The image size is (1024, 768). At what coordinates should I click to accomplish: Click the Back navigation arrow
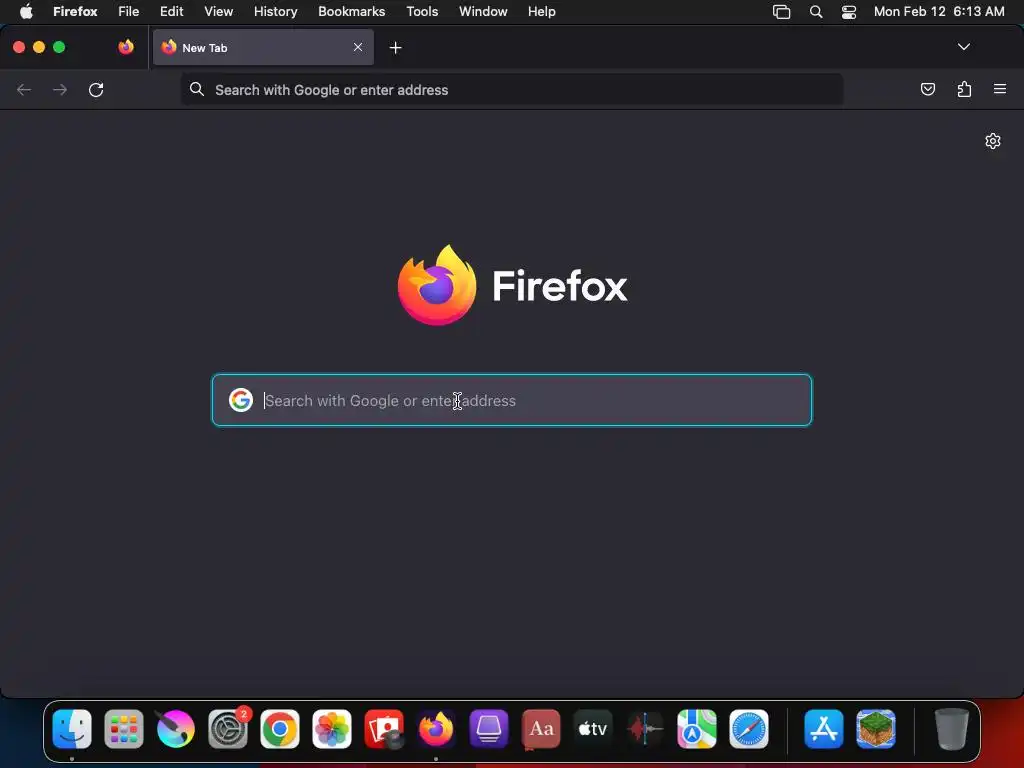click(x=24, y=89)
